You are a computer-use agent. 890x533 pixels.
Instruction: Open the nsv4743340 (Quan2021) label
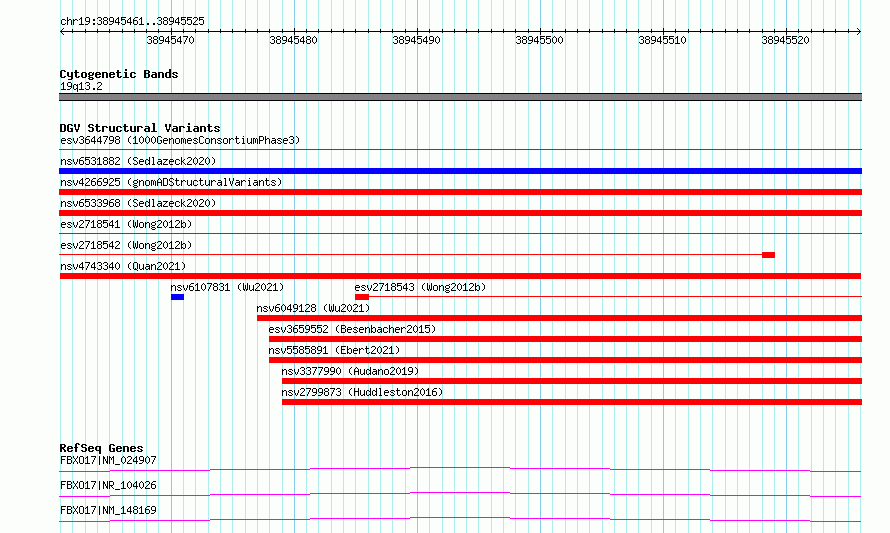[x=123, y=266]
